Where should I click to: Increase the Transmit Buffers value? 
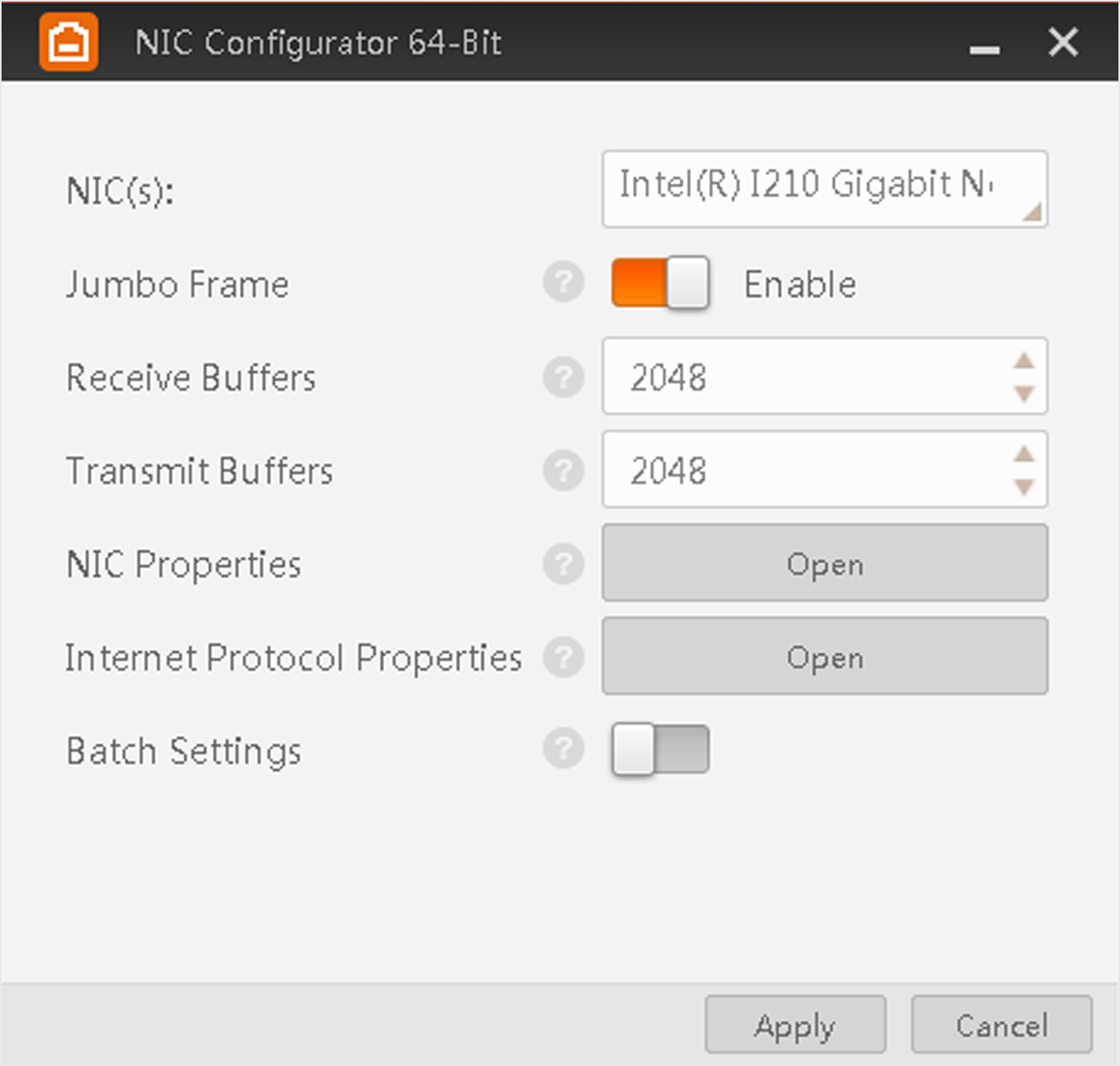tap(1023, 454)
